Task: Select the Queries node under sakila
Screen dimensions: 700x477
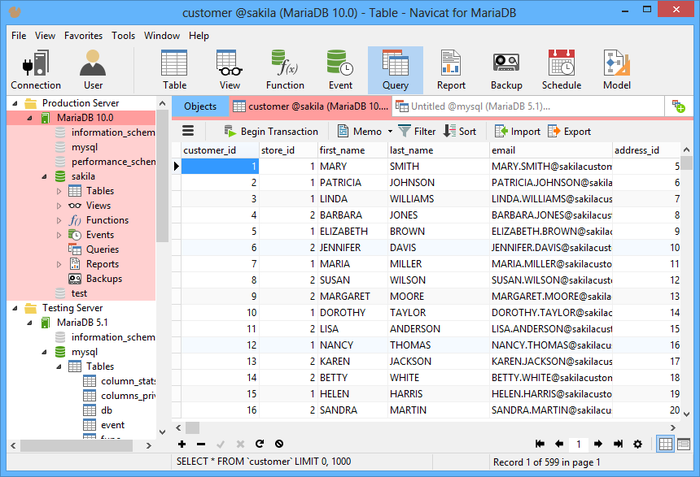Action: [x=102, y=250]
